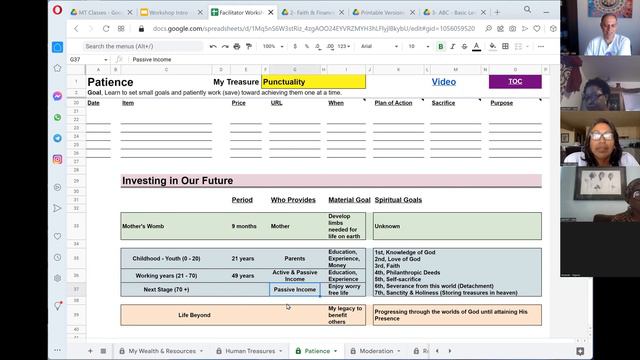The height and width of the screenshot is (360, 640).
Task: Switch to the Printable Version browser tab
Action: click(x=383, y=13)
